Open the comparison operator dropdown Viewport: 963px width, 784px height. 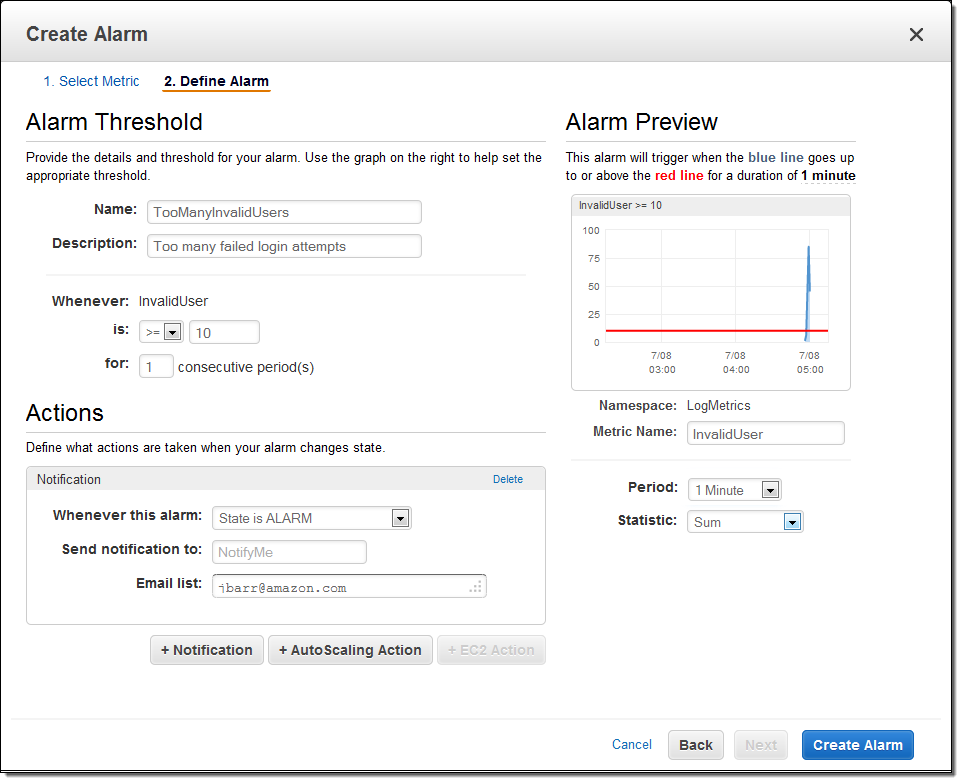tap(160, 332)
